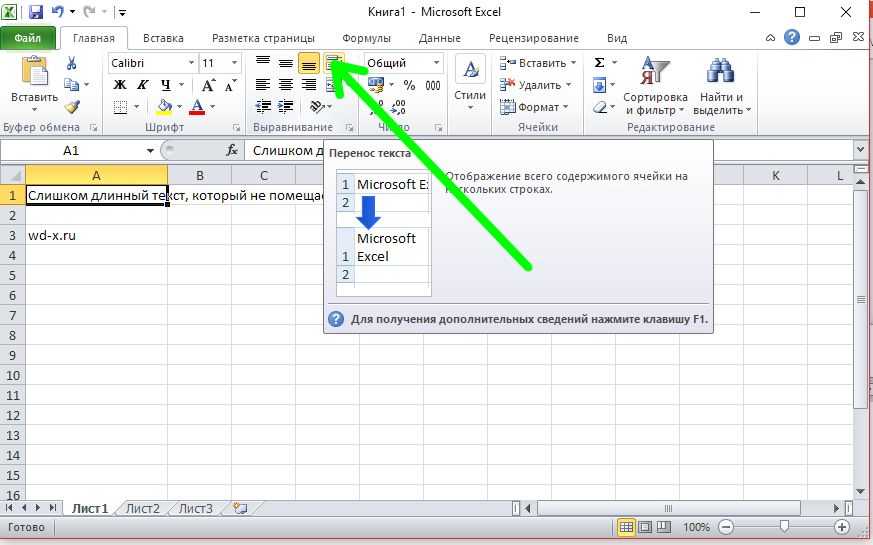Apply cell borders using the borders icon
873x545 pixels.
tap(120, 106)
